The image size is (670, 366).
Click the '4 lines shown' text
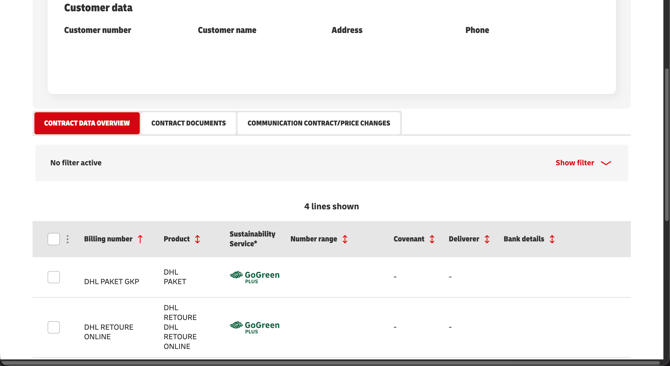[x=332, y=206]
